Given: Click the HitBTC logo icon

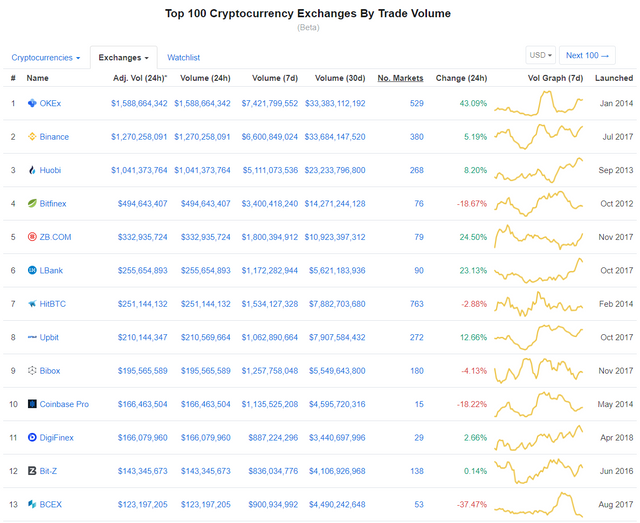Looking at the screenshot, I should click(x=32, y=304).
